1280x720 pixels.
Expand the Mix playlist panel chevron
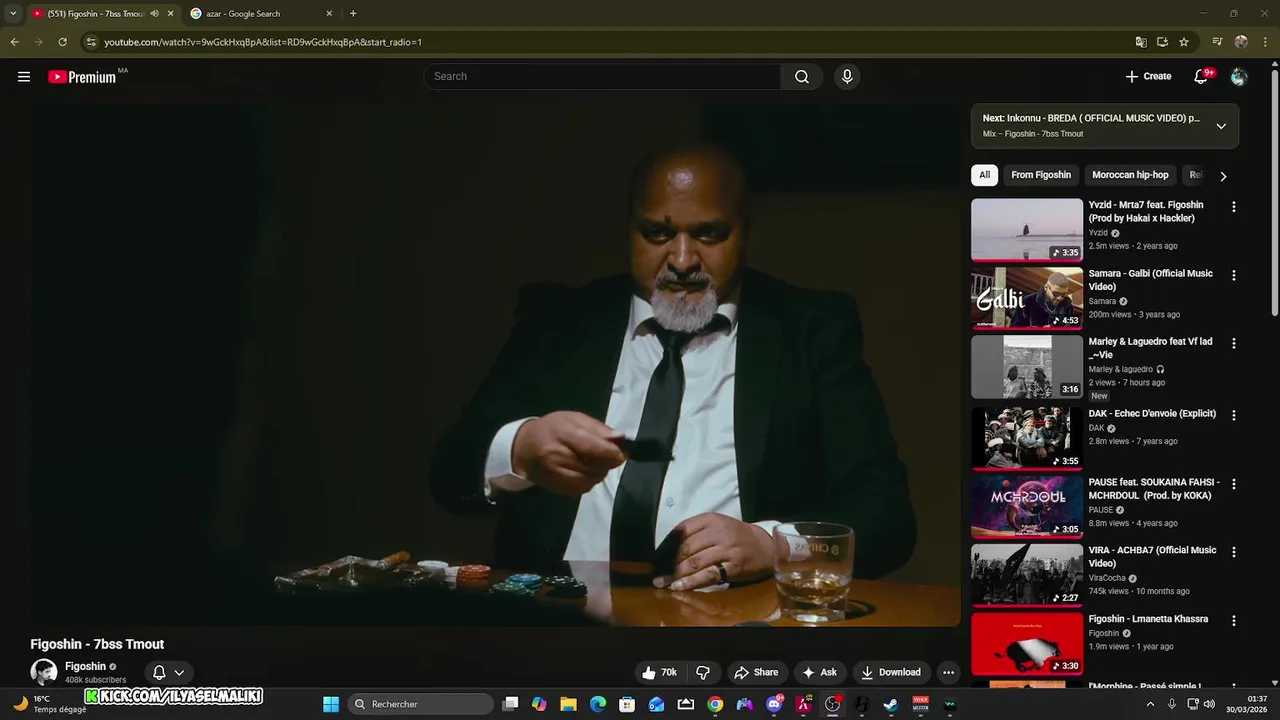pyautogui.click(x=1221, y=126)
